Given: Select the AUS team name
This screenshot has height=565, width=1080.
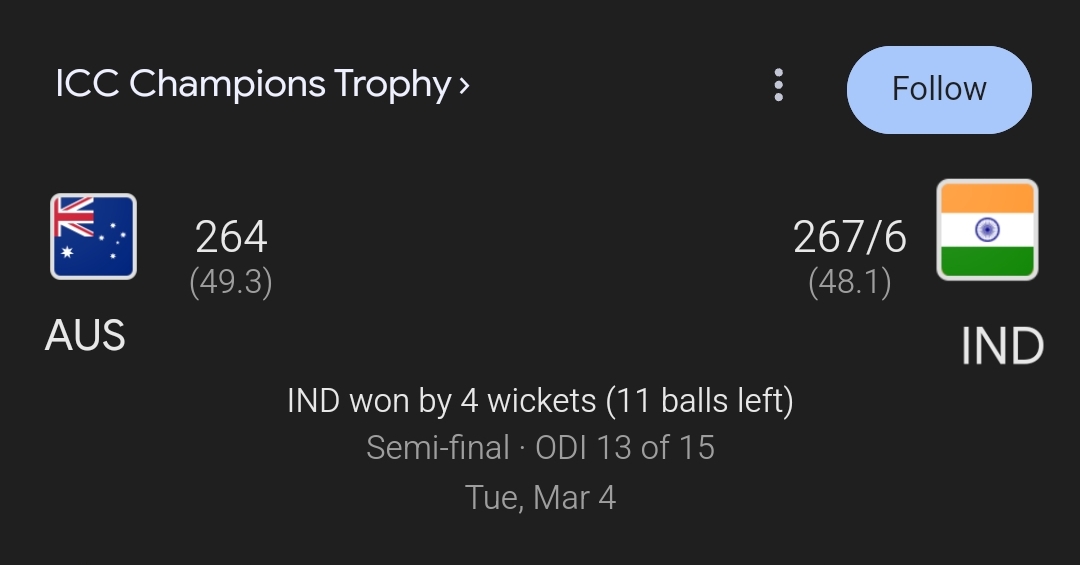Looking at the screenshot, I should pyautogui.click(x=85, y=336).
